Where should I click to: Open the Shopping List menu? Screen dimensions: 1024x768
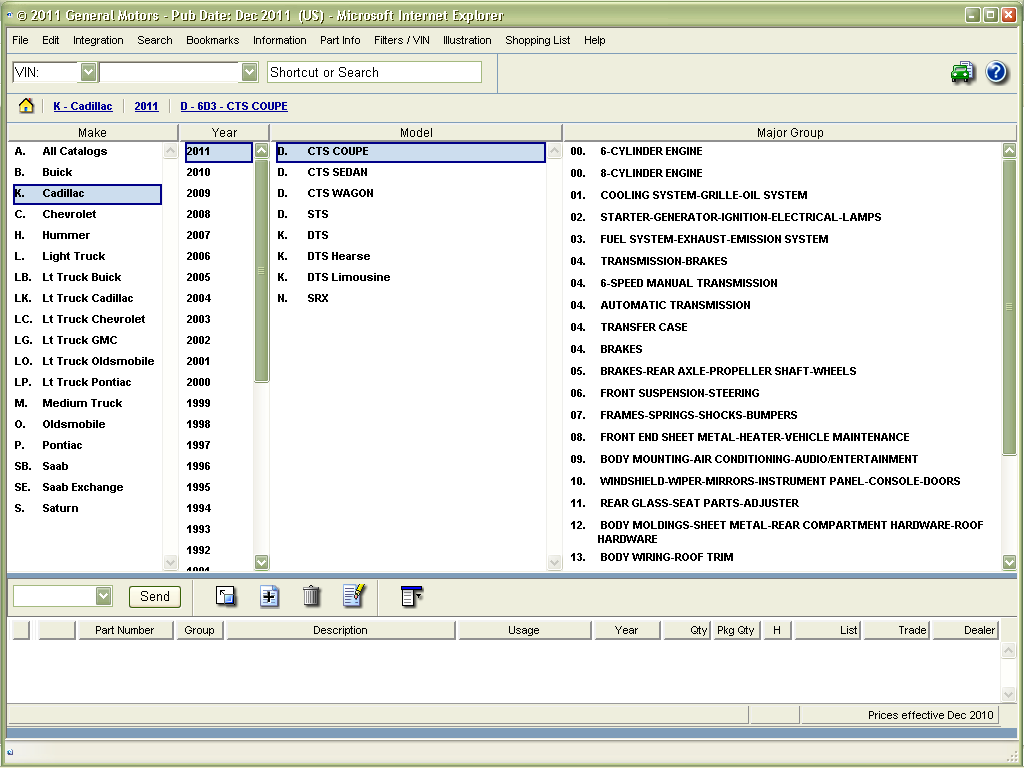[x=537, y=40]
